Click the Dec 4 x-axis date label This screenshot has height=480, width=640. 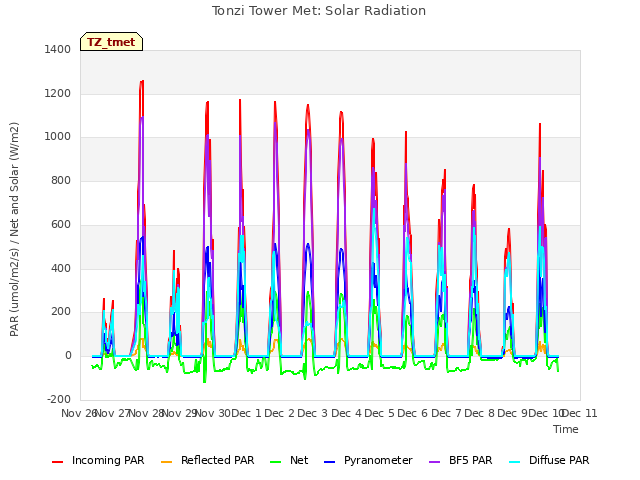coord(347,413)
